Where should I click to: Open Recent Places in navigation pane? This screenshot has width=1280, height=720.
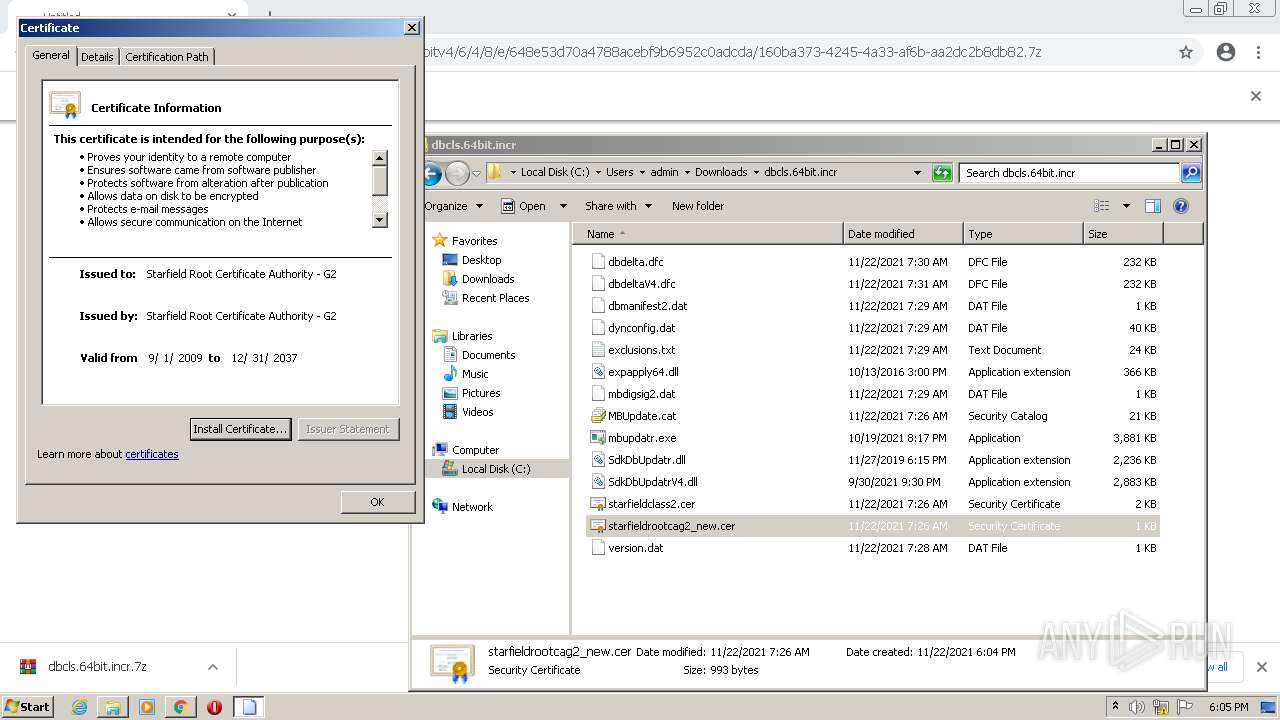[x=495, y=298]
